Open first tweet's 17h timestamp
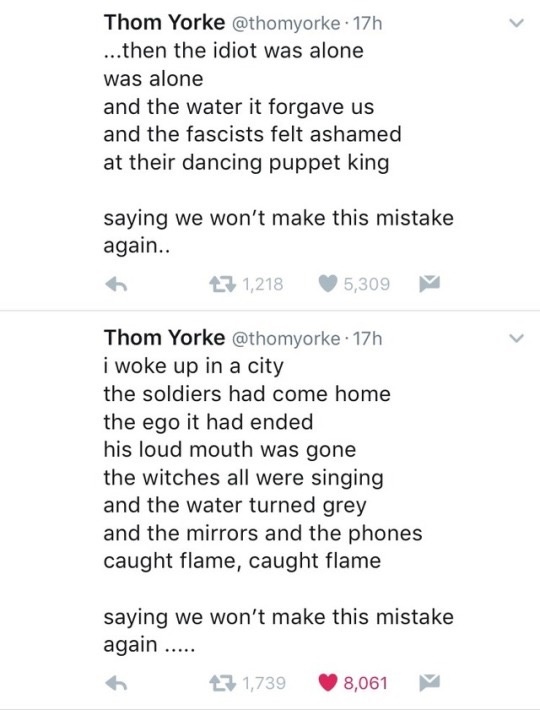 [367, 23]
